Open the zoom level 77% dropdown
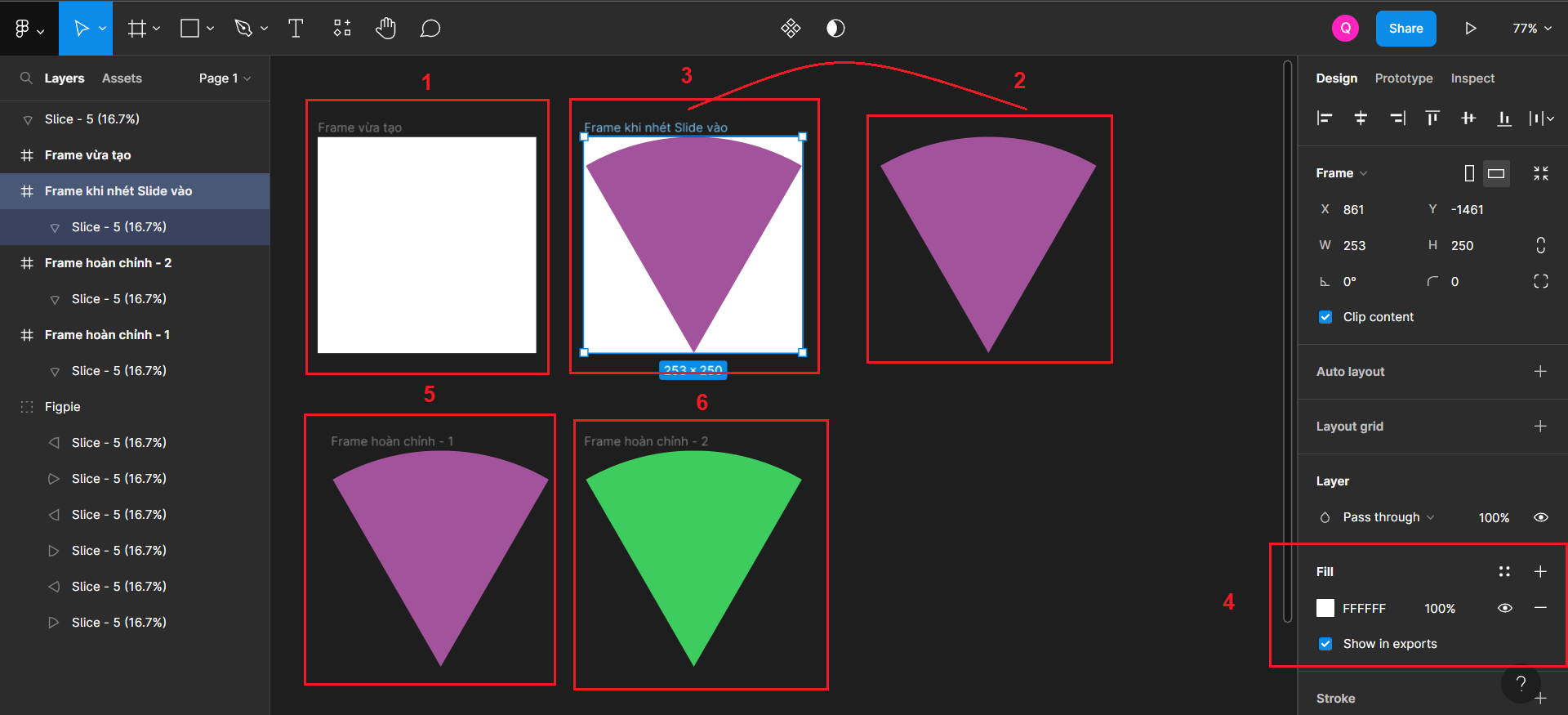 (x=1531, y=29)
